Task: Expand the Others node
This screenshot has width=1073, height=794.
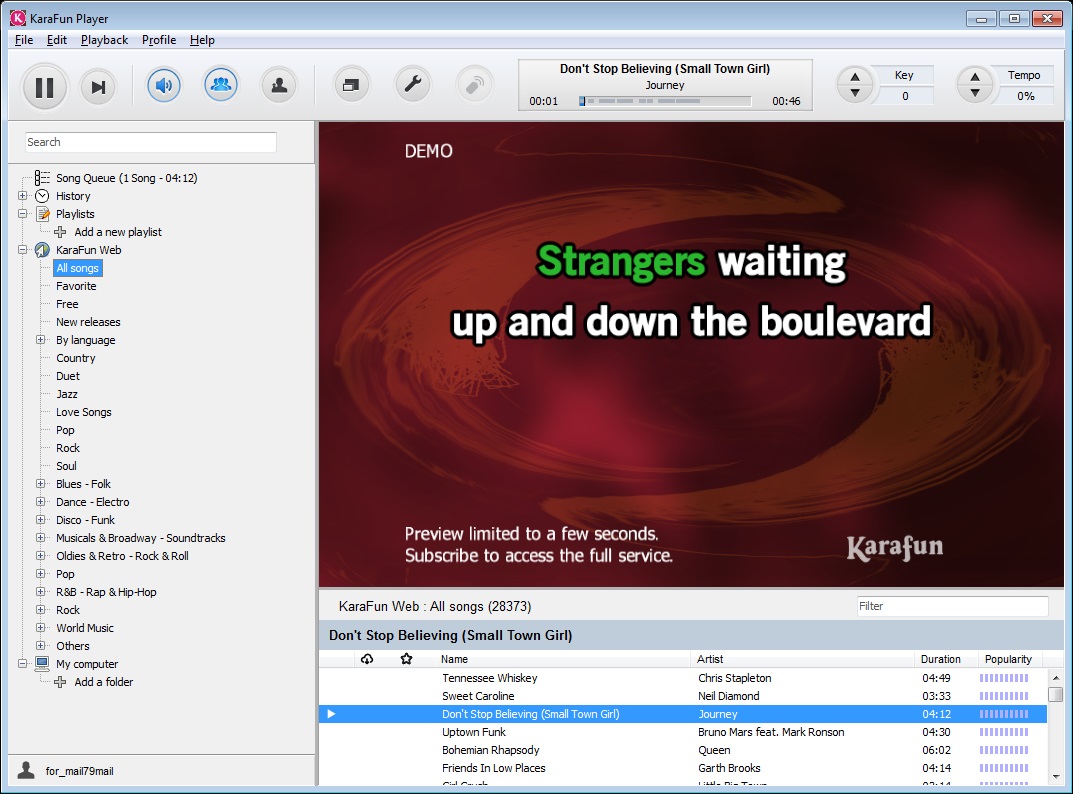Action: (x=41, y=645)
